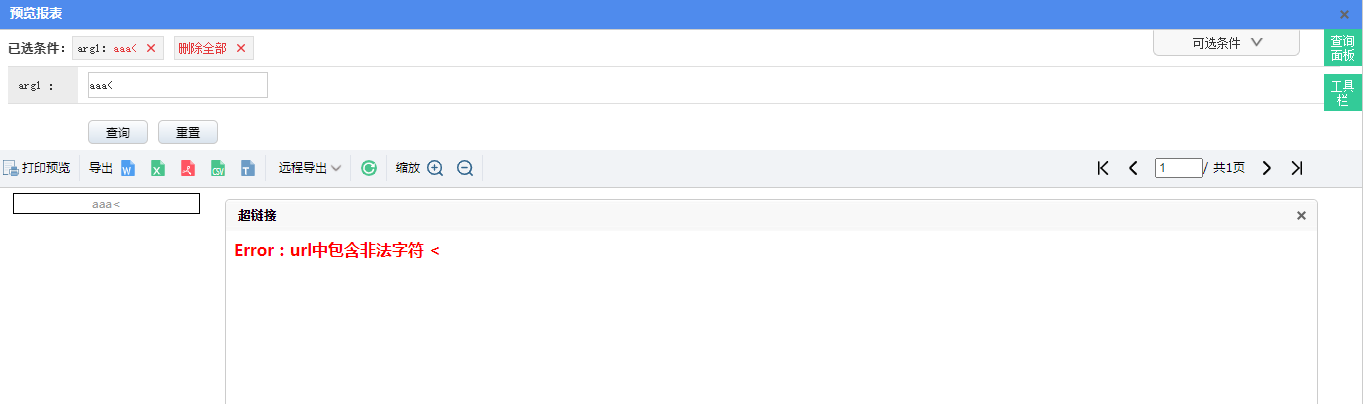The width and height of the screenshot is (1363, 404).
Task: Click the 查询 query button
Action: pyautogui.click(x=118, y=132)
